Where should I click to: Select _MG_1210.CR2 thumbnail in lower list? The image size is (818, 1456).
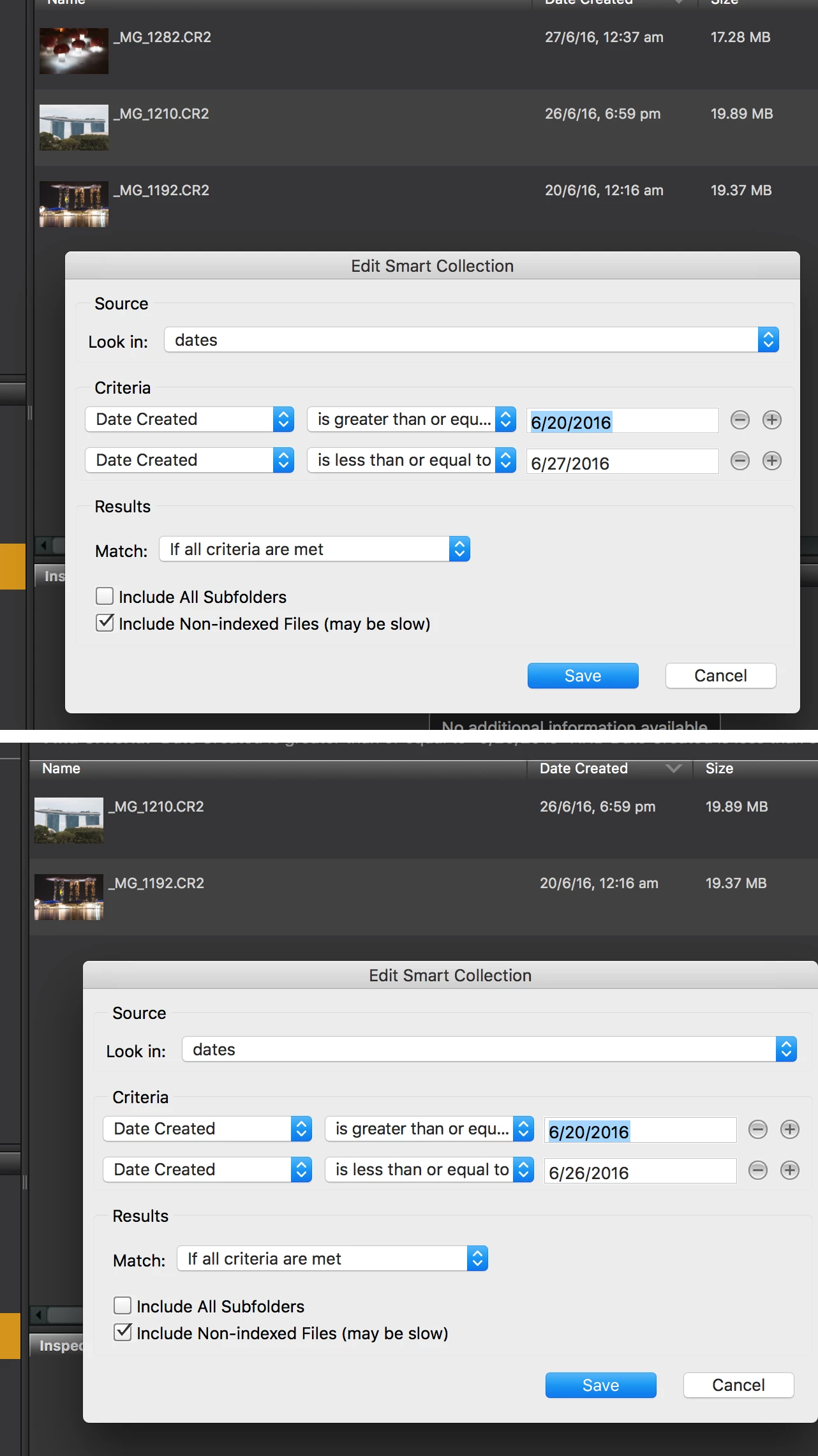pos(69,821)
